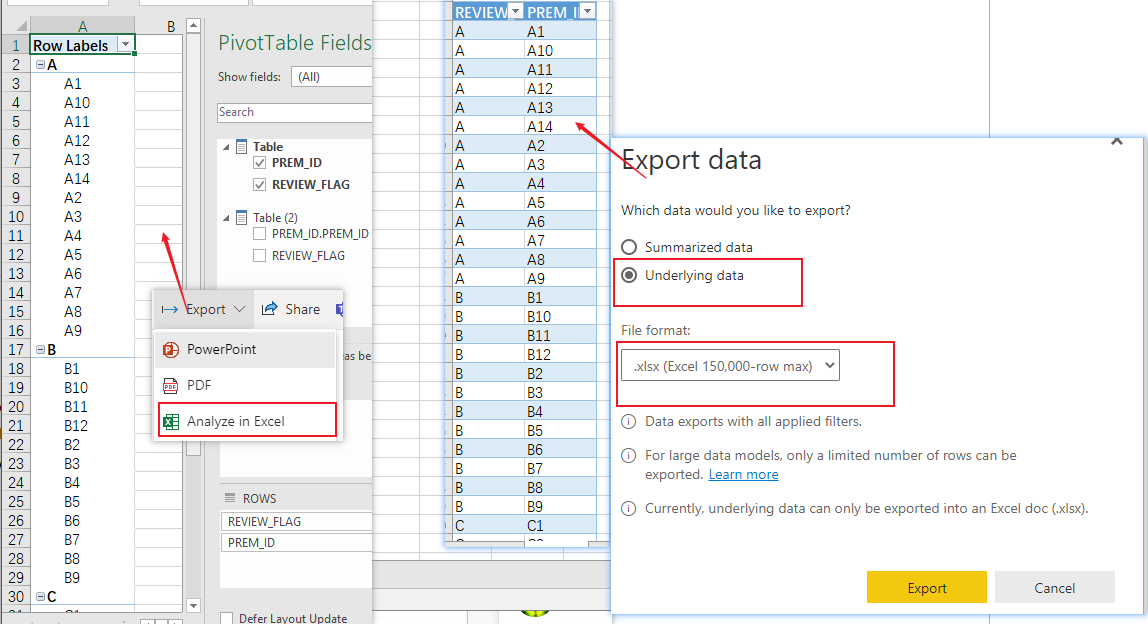Collapse the Table (2) field list node
1148x624 pixels.
coord(226,218)
